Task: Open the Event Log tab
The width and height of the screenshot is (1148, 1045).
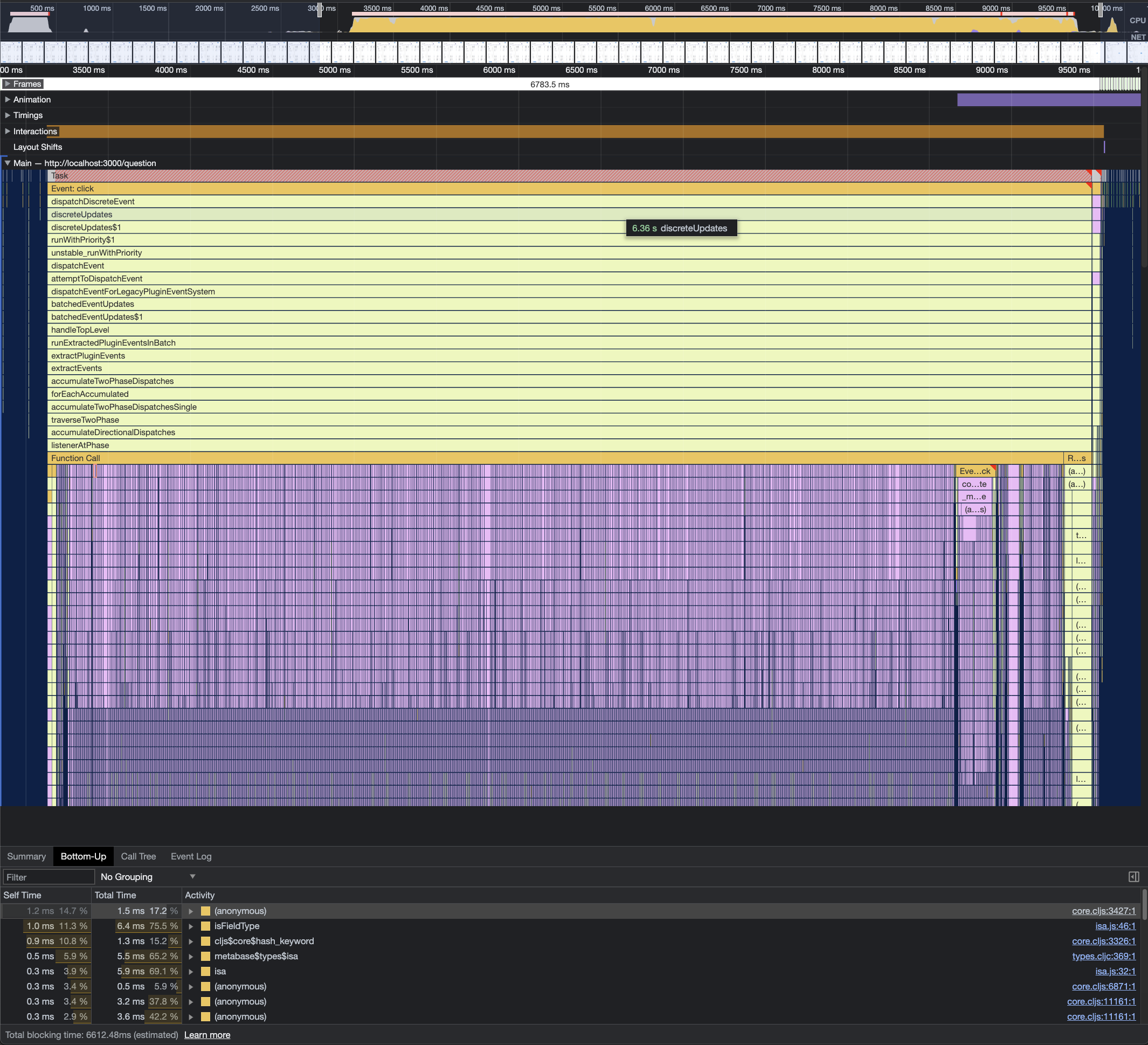Action: [191, 856]
